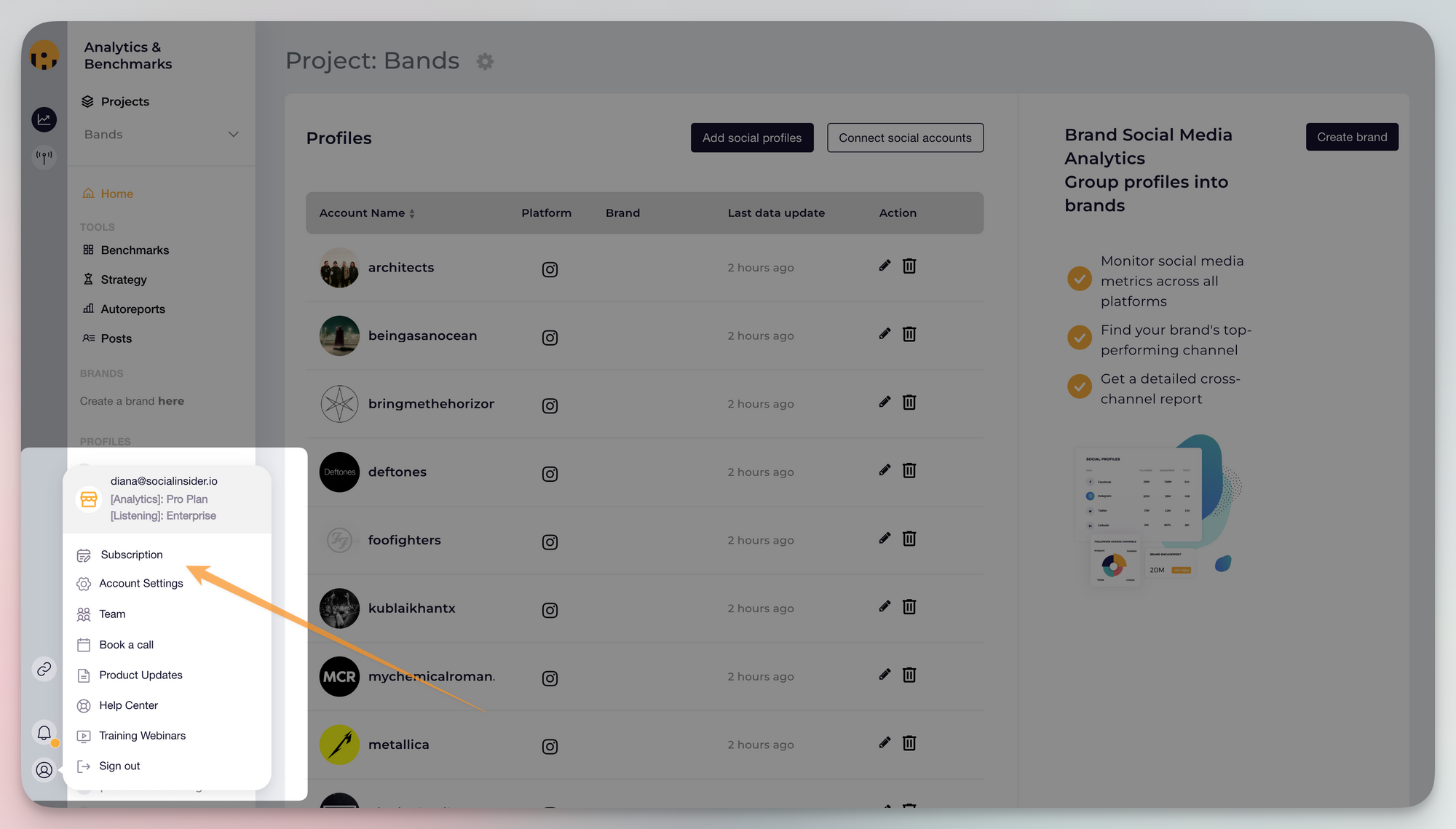
Task: Edit the foofighters profile
Action: click(x=885, y=539)
